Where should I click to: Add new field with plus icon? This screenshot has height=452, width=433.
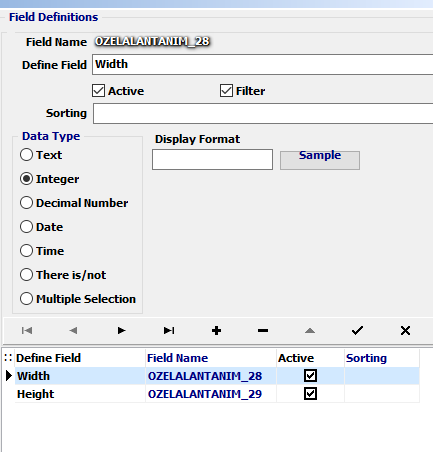coord(216,330)
